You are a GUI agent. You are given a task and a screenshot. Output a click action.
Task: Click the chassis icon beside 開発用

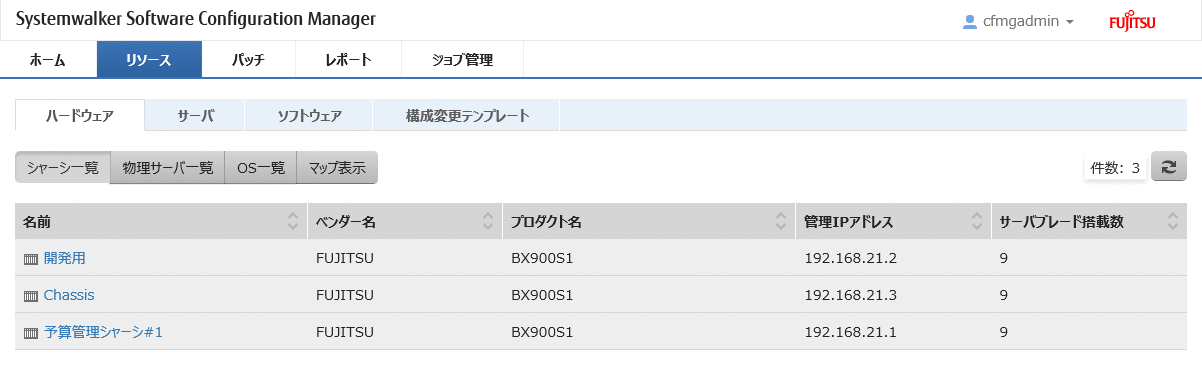(31, 259)
